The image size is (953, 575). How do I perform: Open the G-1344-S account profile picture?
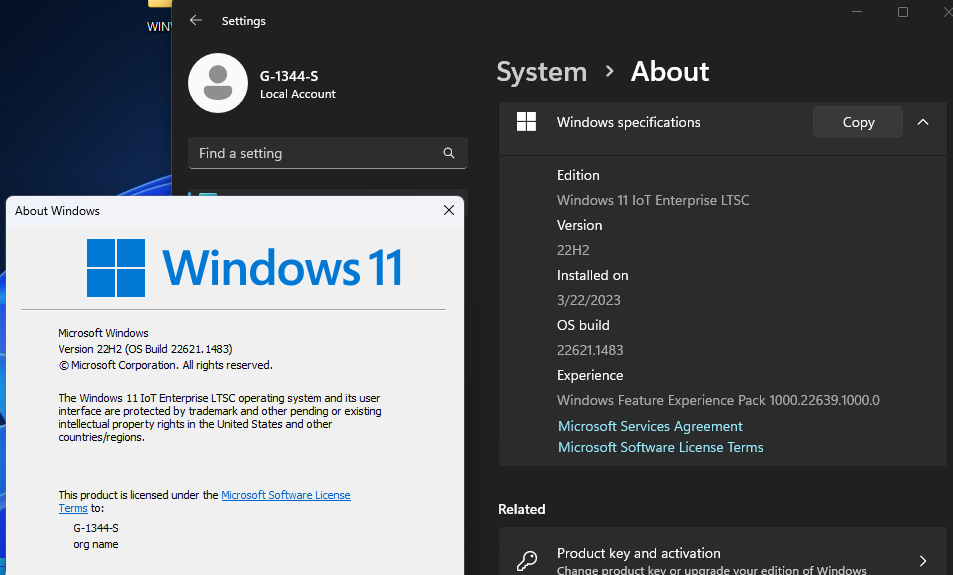point(218,83)
